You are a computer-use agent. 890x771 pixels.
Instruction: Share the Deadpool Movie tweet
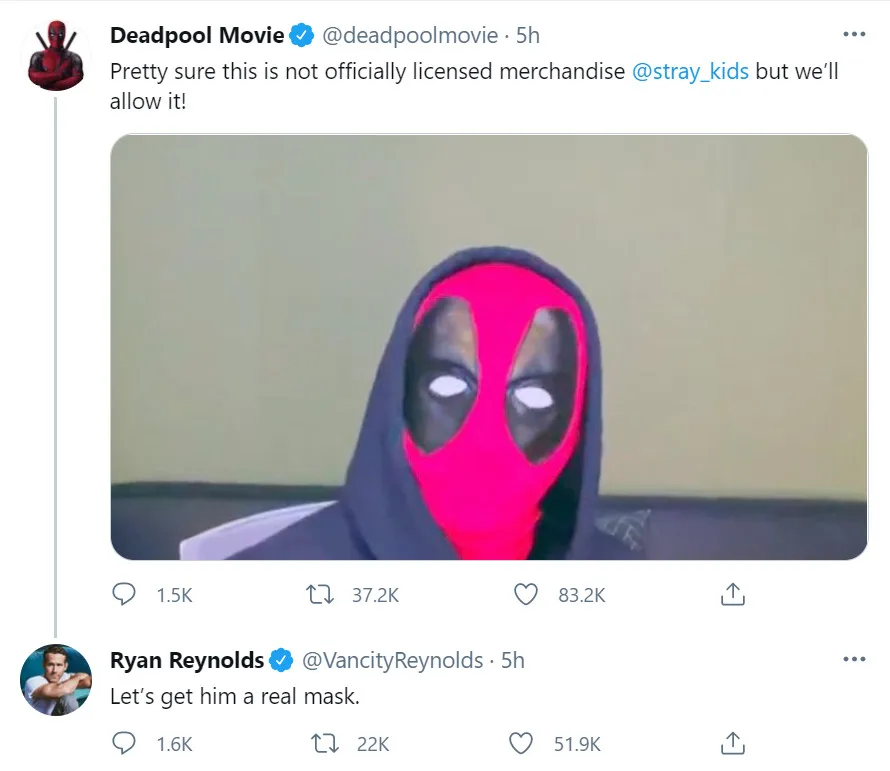point(732,595)
